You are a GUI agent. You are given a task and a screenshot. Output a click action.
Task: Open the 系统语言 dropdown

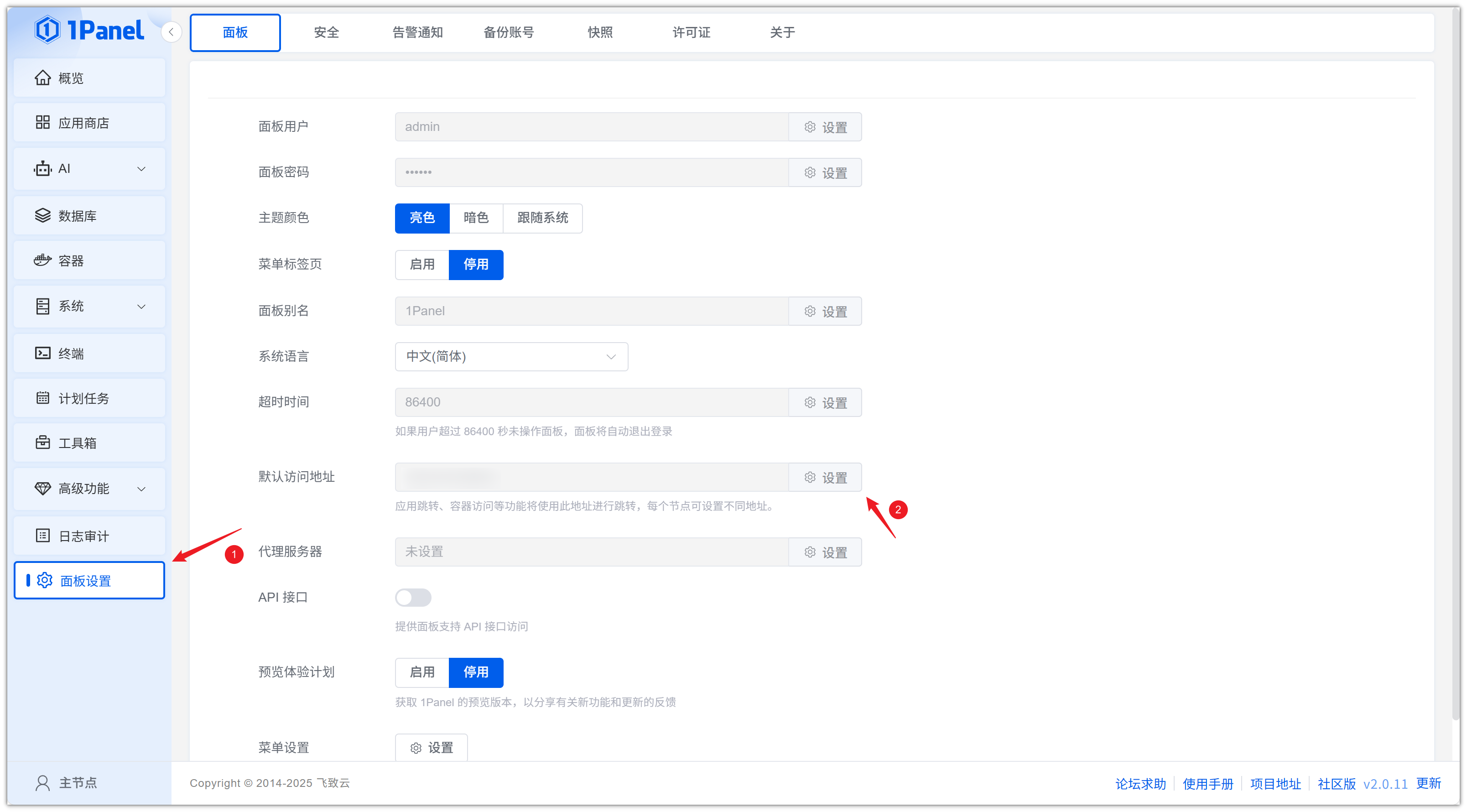point(511,356)
